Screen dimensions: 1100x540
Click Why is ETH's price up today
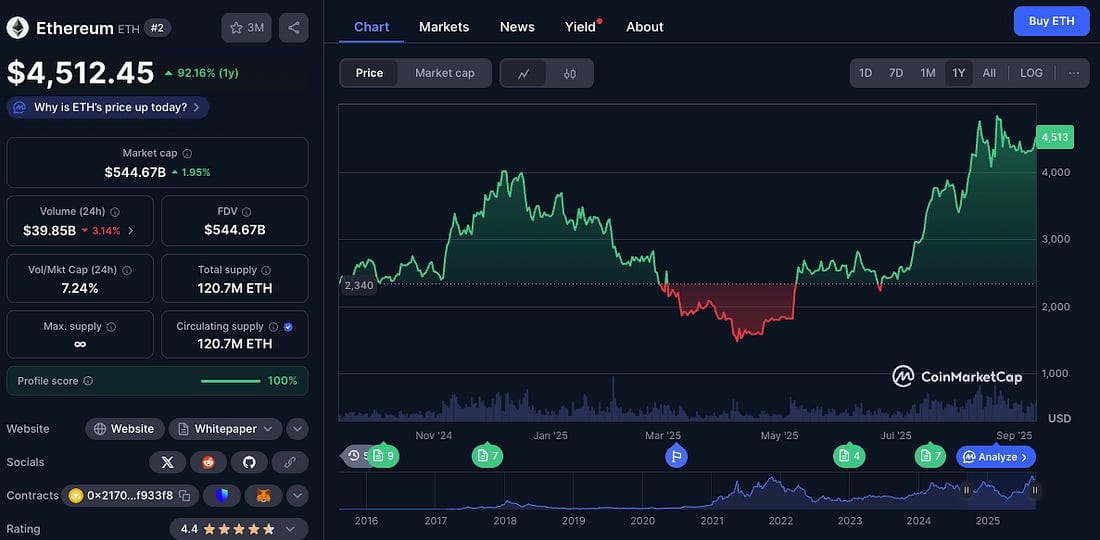pos(108,107)
